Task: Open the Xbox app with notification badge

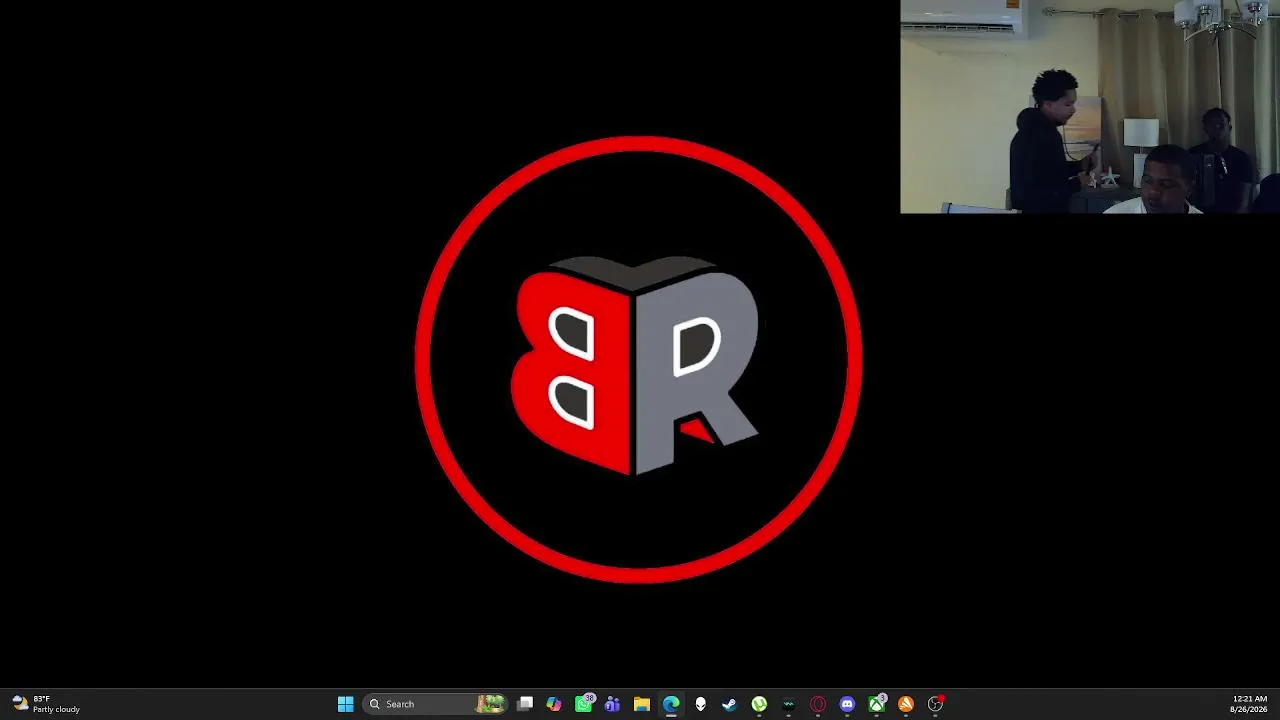Action: click(877, 704)
